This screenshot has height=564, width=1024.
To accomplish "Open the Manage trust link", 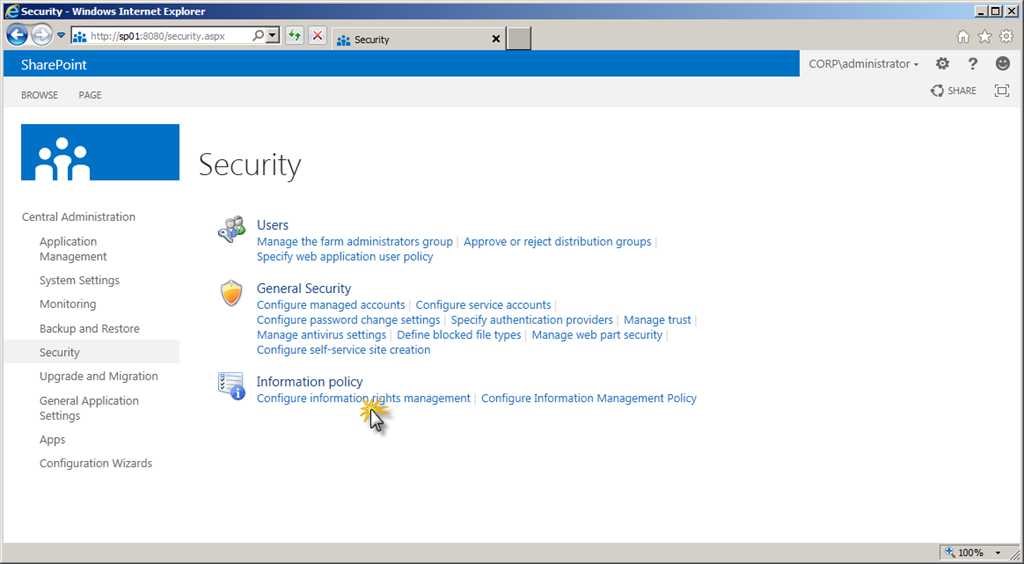I will click(x=657, y=320).
